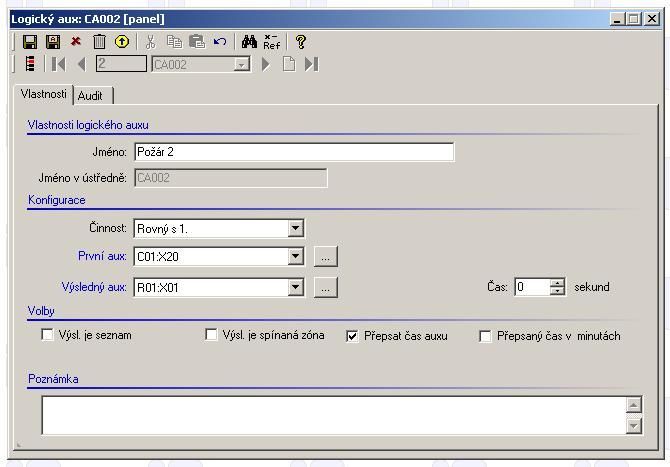670x467 pixels.
Task: Click the undo arrow icon
Action: tap(220, 42)
